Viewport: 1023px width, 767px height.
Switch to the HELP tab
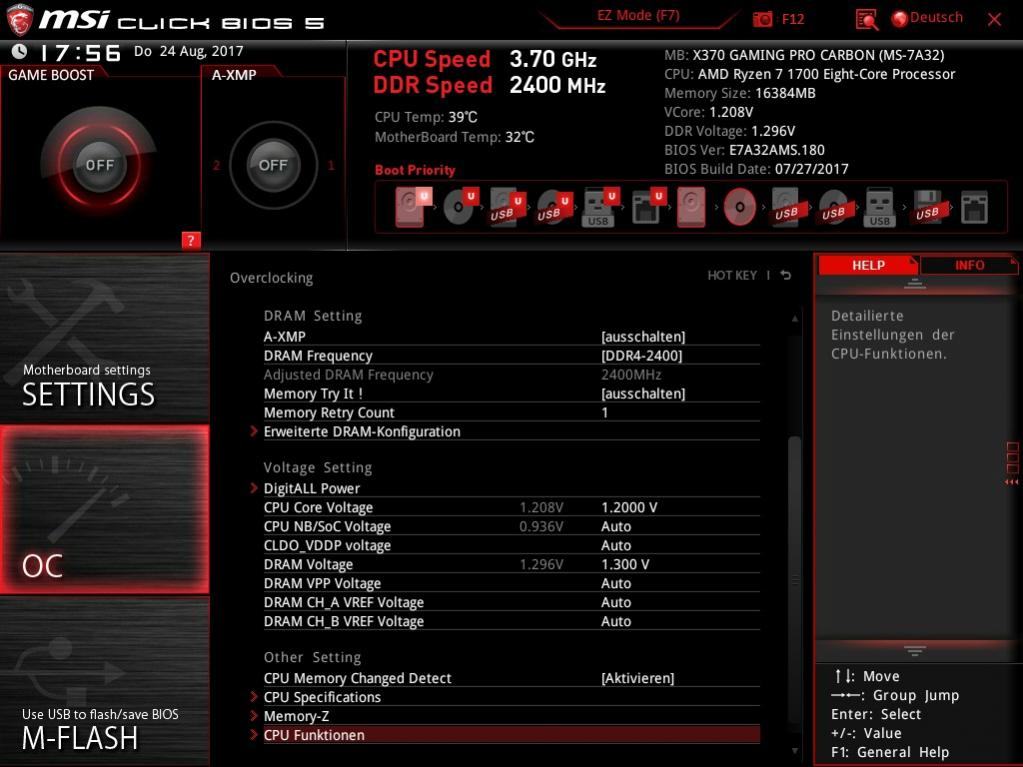pos(868,265)
